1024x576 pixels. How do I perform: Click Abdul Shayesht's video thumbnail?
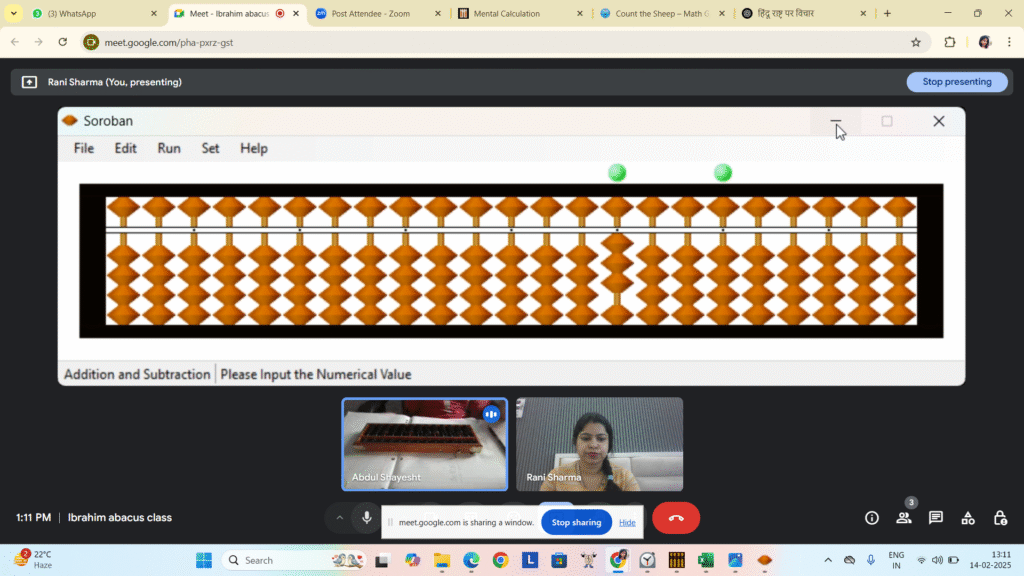[425, 444]
